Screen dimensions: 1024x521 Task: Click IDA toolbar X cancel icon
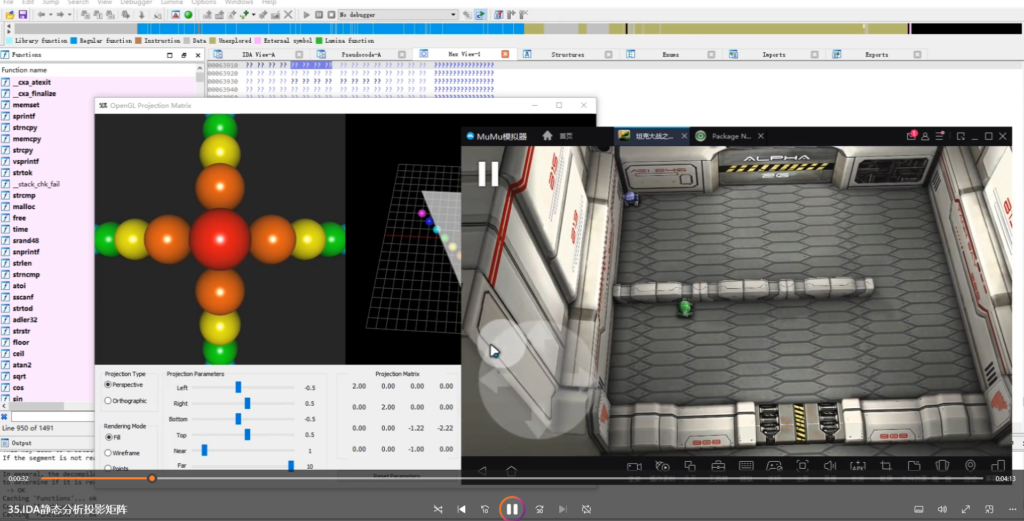(x=288, y=14)
